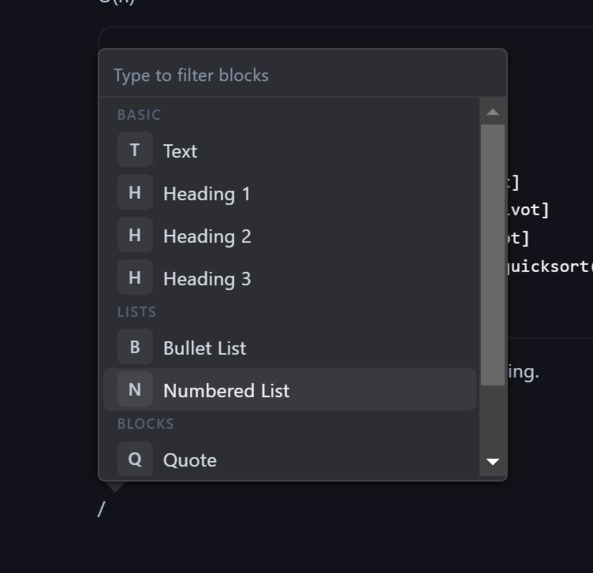Insert a Numbered List block

point(289,390)
